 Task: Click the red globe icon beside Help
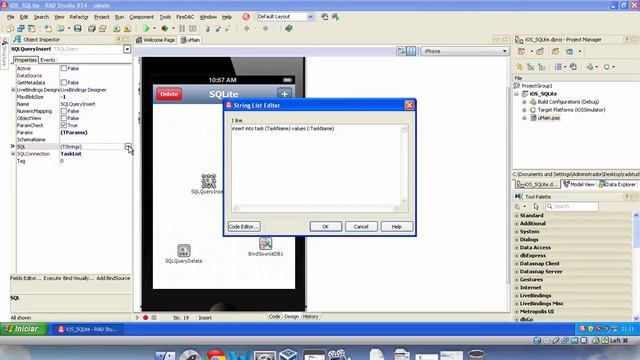click(x=246, y=17)
